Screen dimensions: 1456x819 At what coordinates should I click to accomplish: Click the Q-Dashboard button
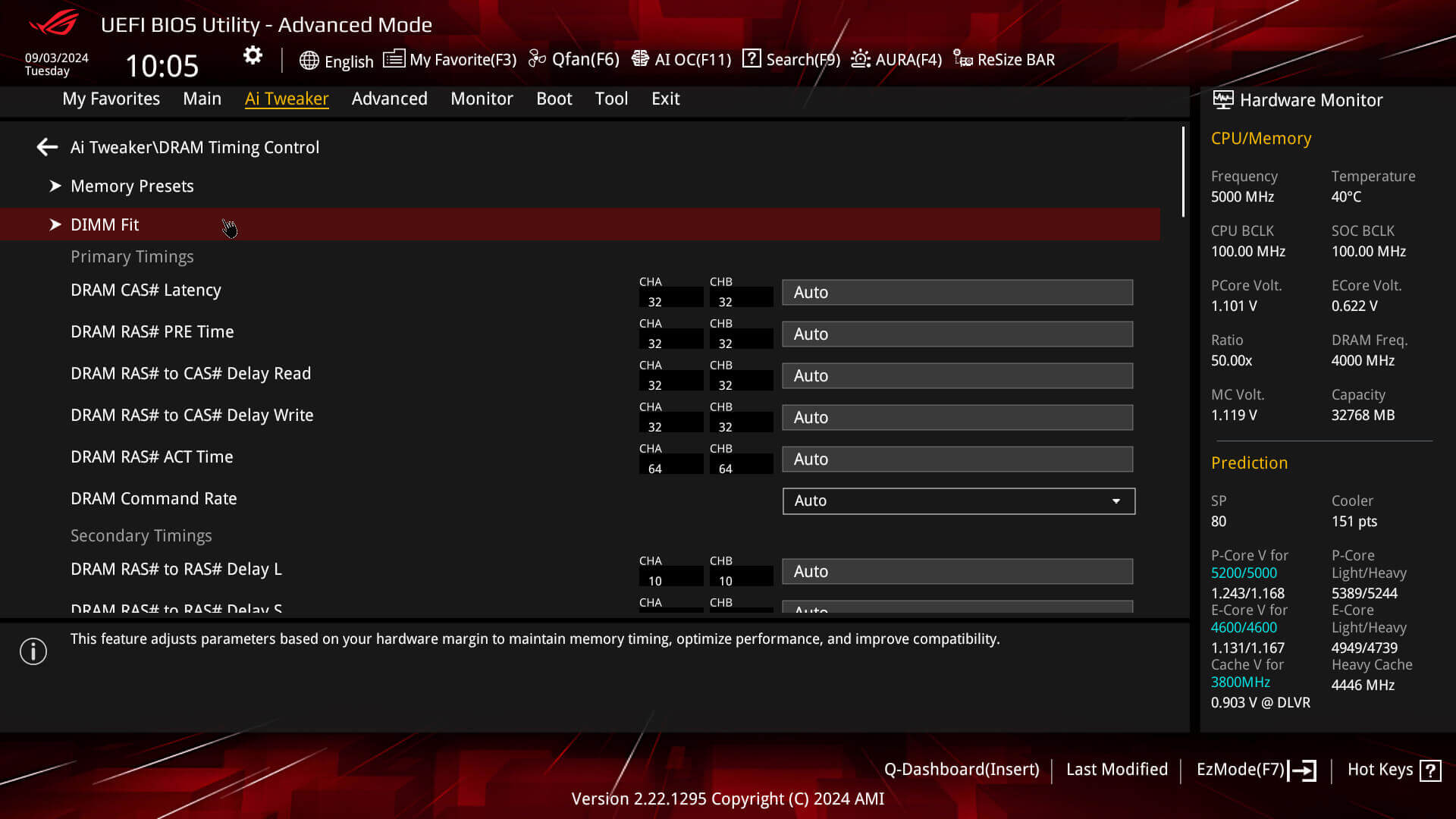[961, 769]
